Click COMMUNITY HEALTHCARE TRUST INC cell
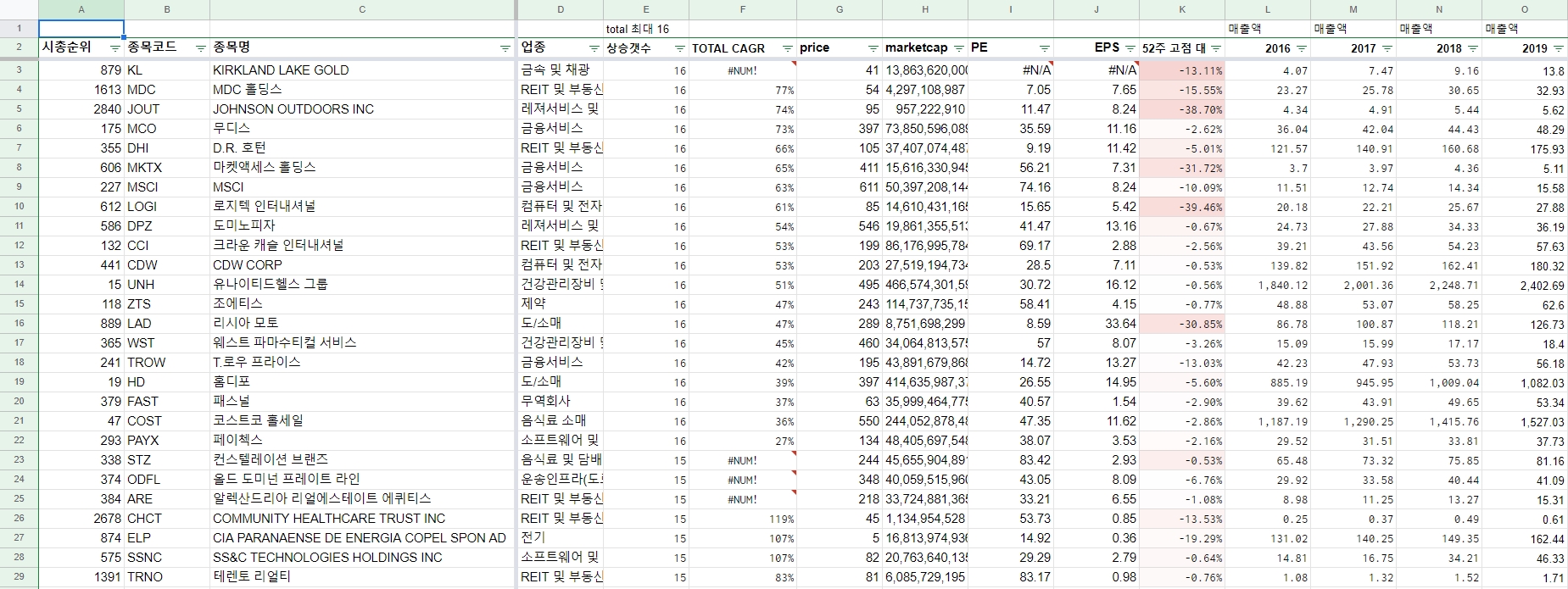The height and width of the screenshot is (589, 1568). [362, 519]
